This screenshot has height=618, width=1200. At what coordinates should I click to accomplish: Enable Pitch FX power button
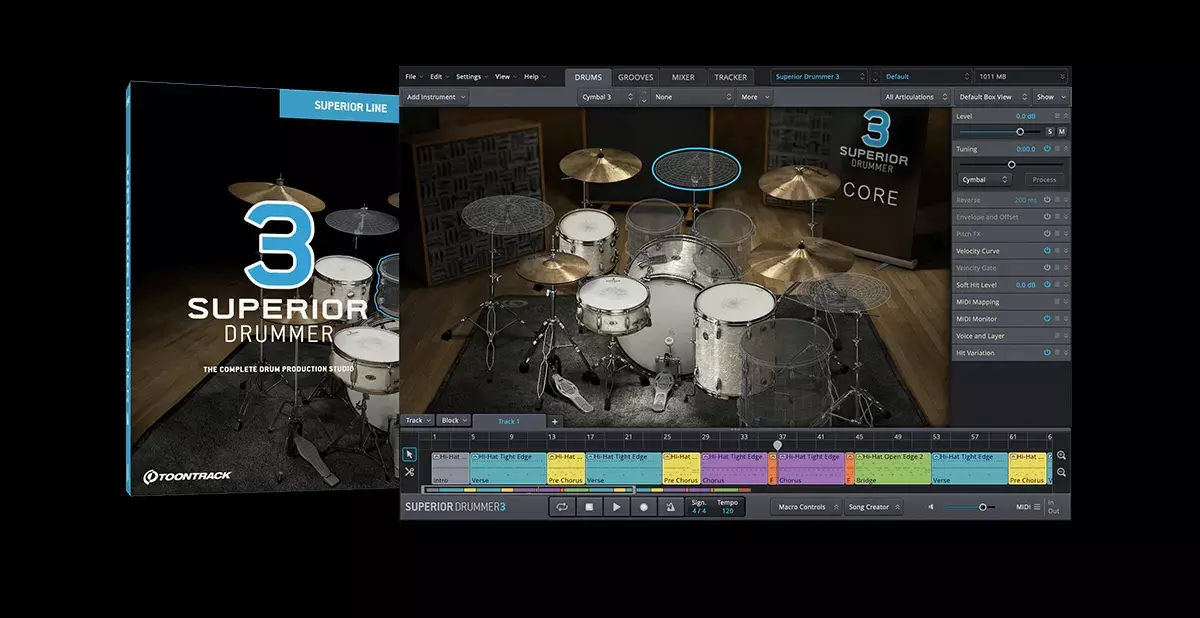click(1047, 234)
